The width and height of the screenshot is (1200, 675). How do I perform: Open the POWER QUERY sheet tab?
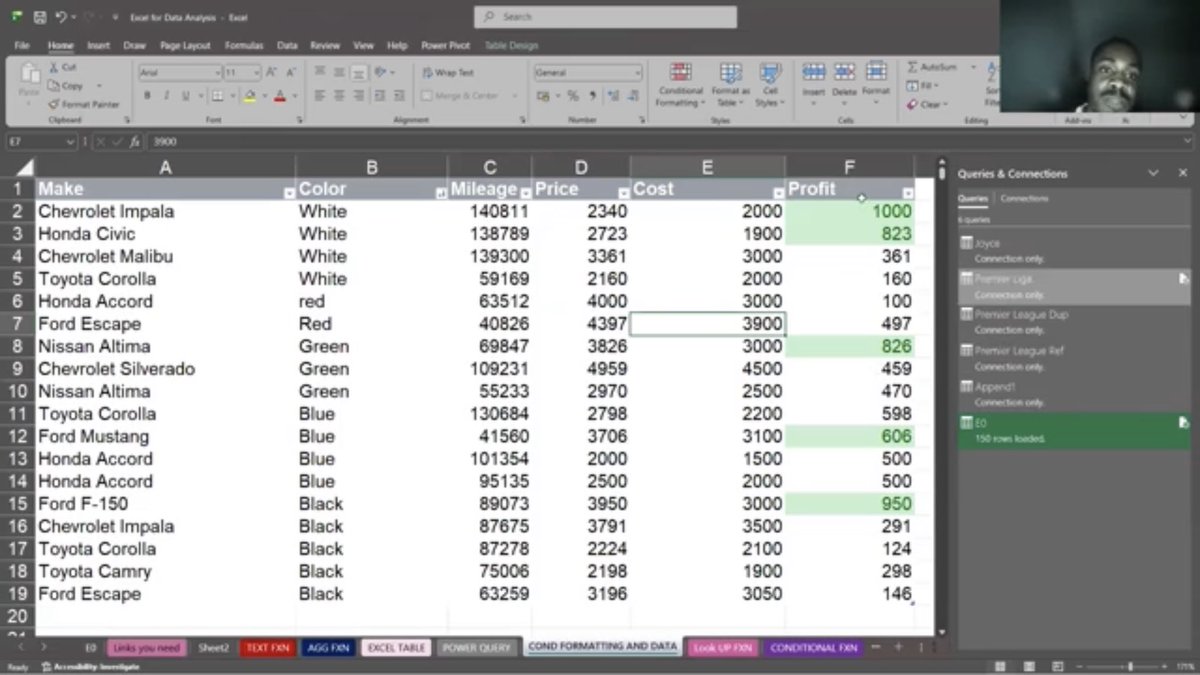coord(477,648)
